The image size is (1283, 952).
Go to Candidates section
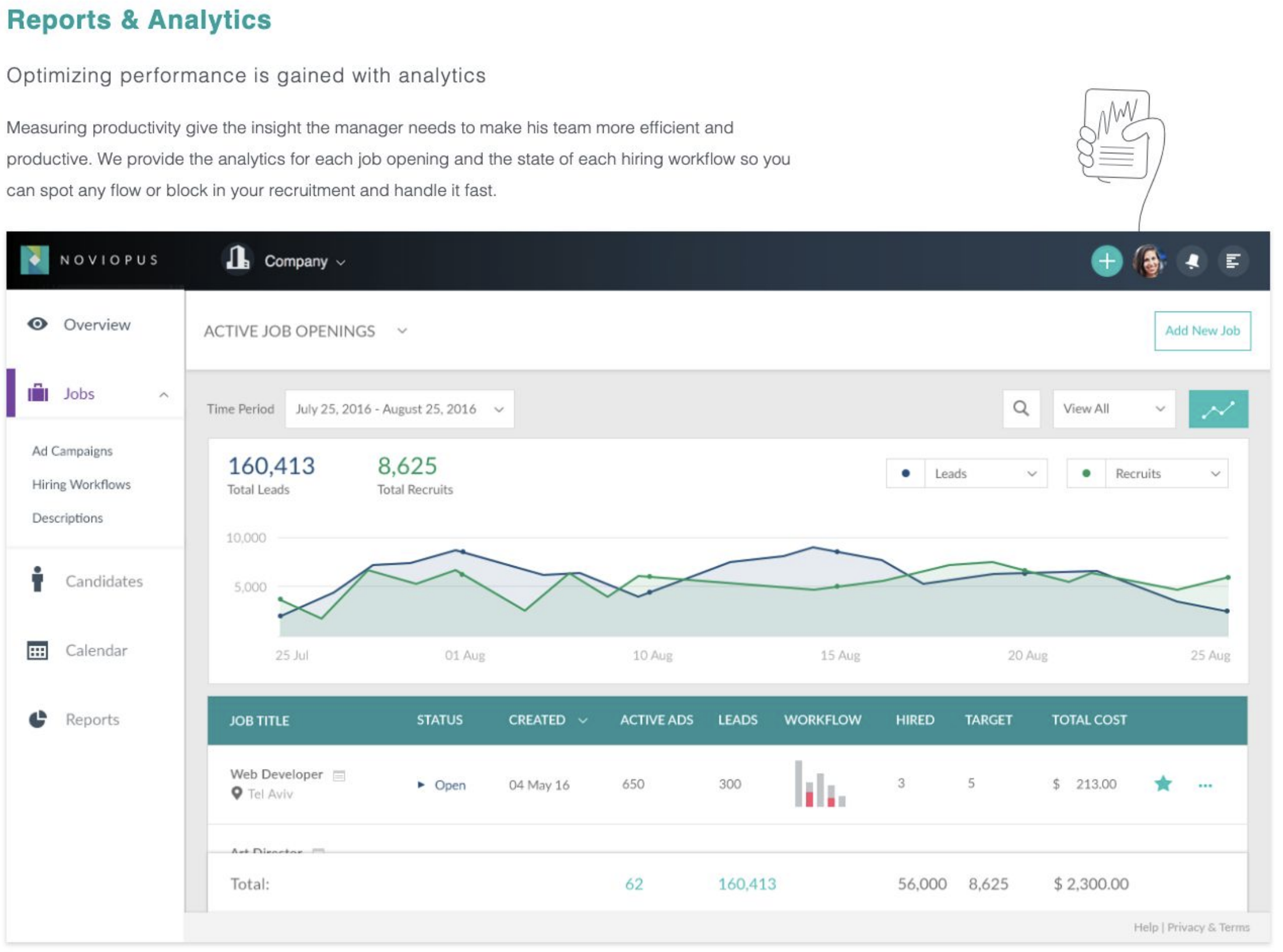[x=104, y=581]
